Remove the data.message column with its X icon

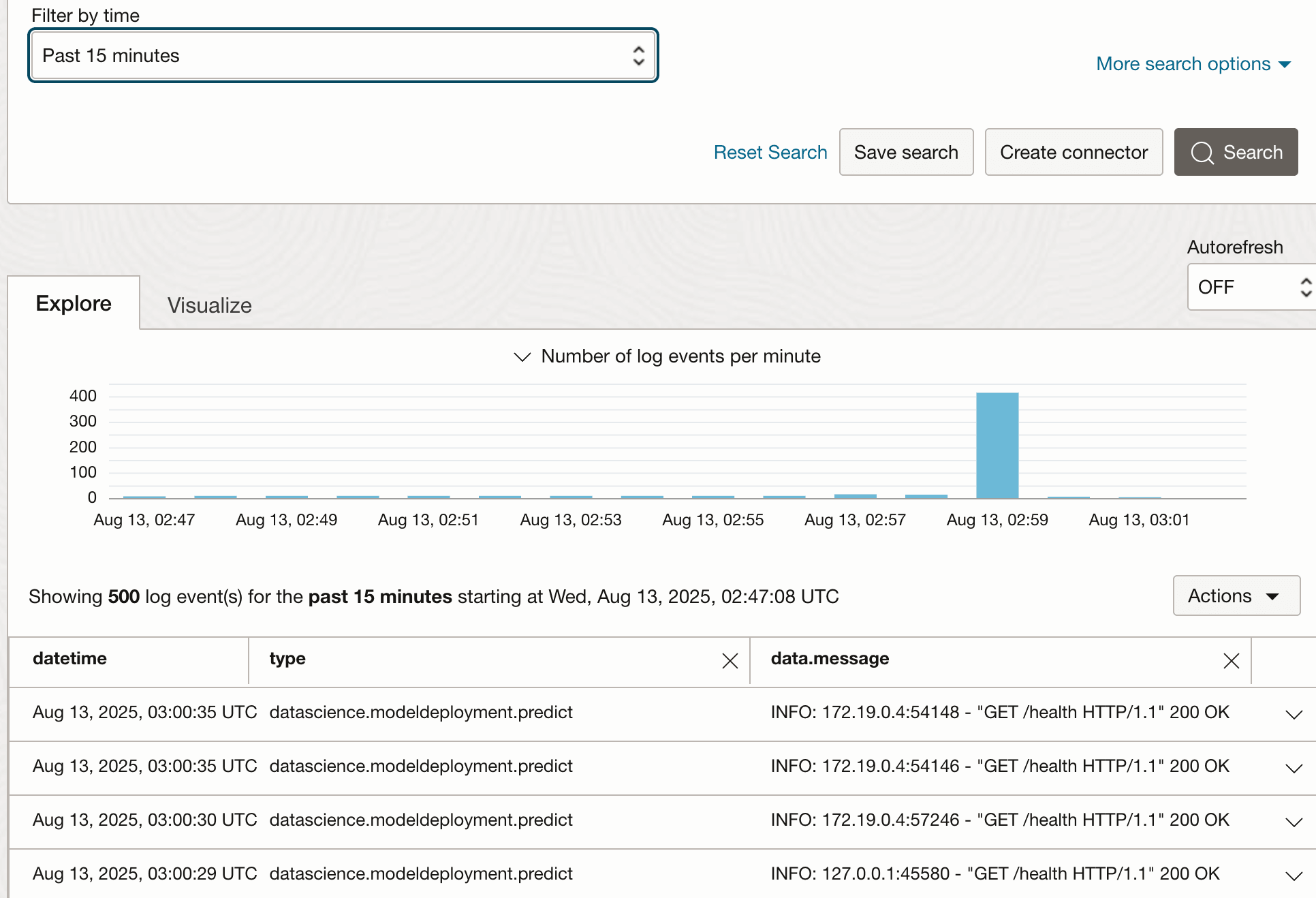coord(1231,661)
